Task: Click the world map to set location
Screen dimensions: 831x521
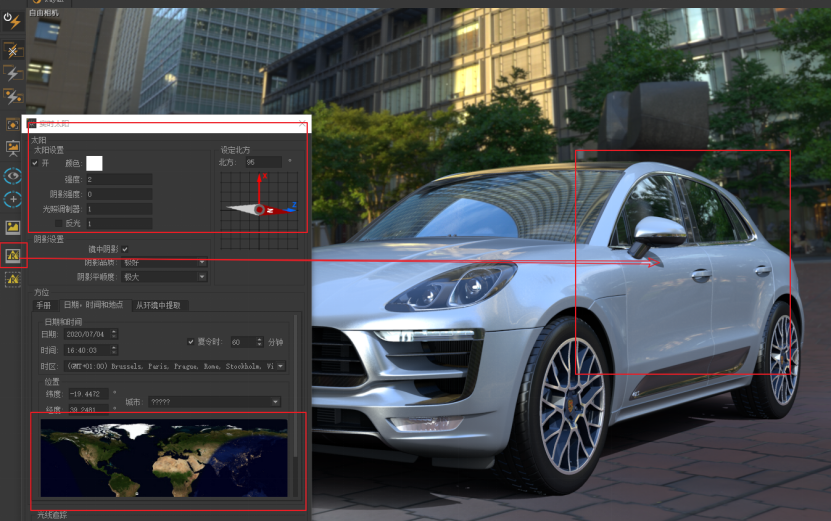Action: pos(163,457)
